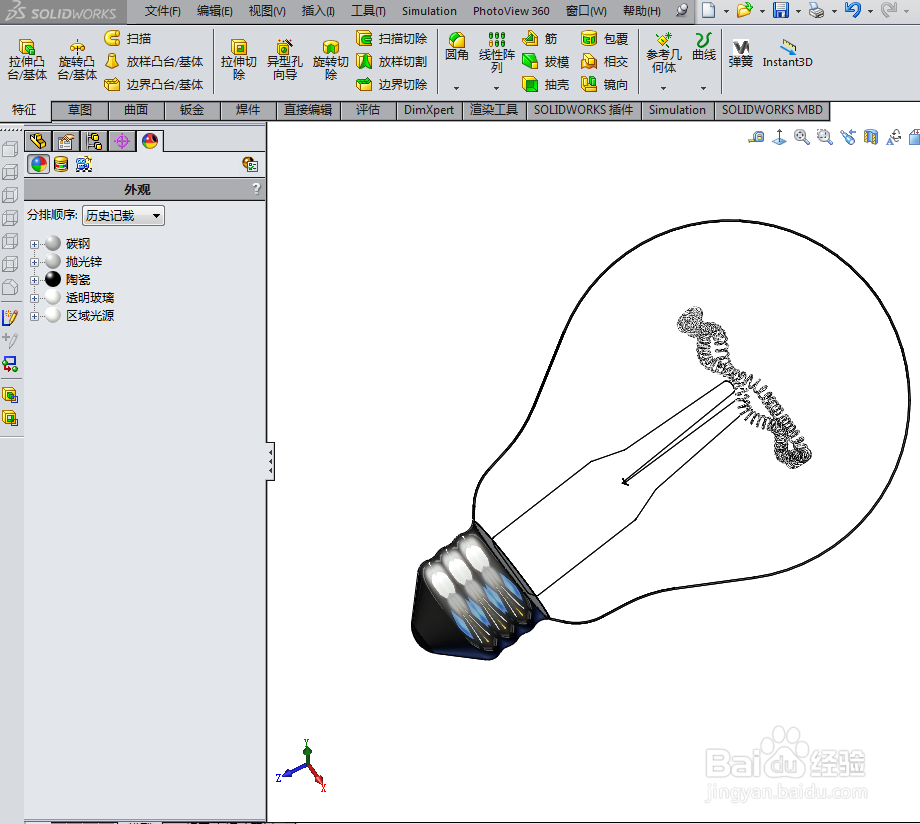920x824 pixels.
Task: Click the Linear Pattern (线性阵列) tool
Action: coord(496,53)
